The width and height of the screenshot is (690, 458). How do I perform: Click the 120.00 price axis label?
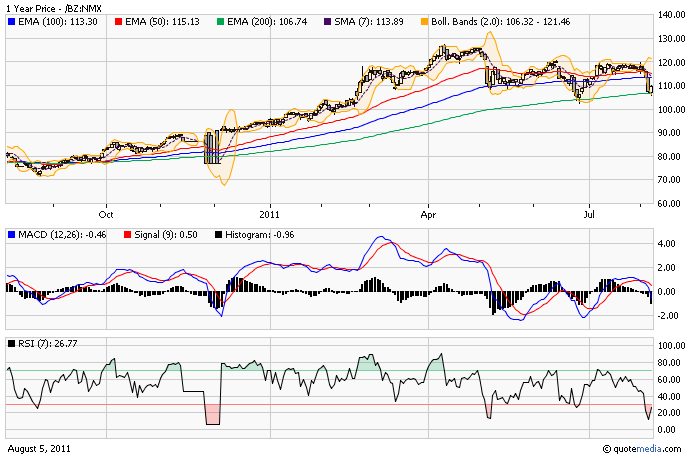click(x=672, y=62)
